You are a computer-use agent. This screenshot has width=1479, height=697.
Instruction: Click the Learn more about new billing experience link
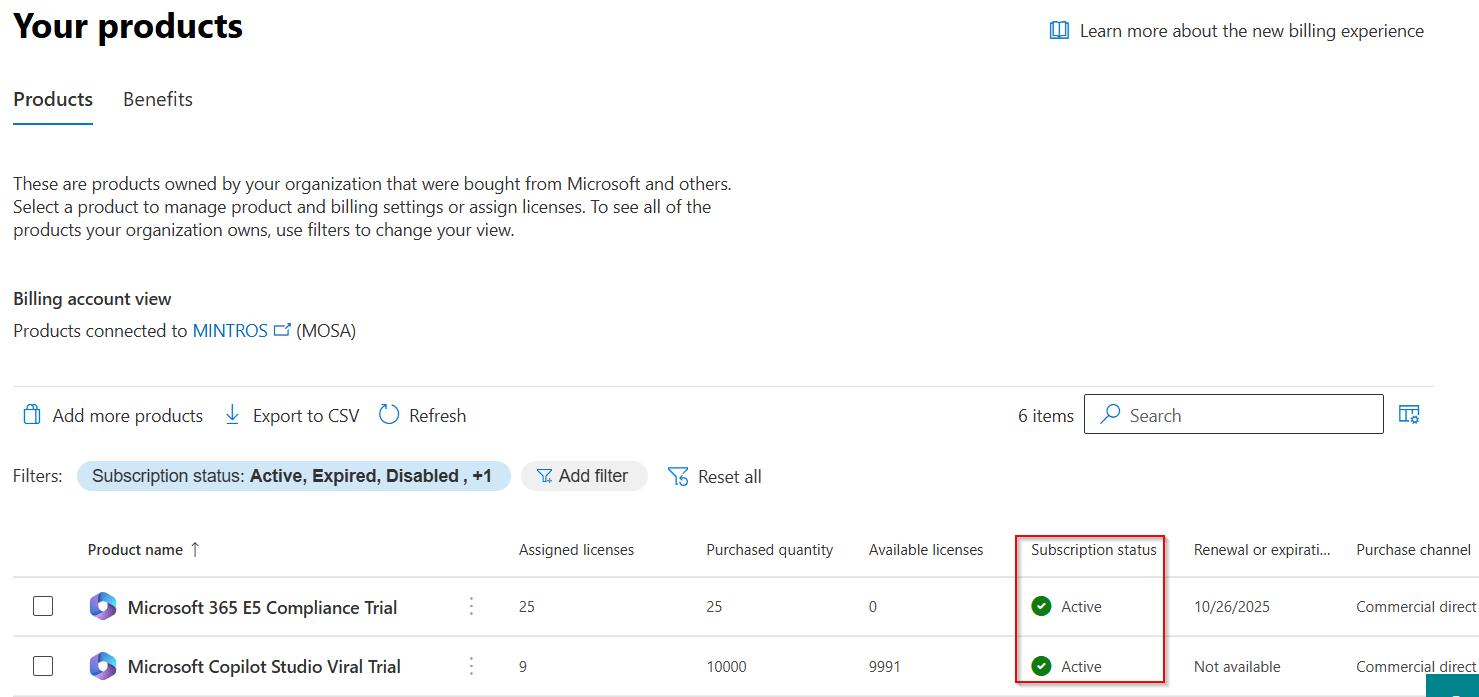(x=1250, y=30)
